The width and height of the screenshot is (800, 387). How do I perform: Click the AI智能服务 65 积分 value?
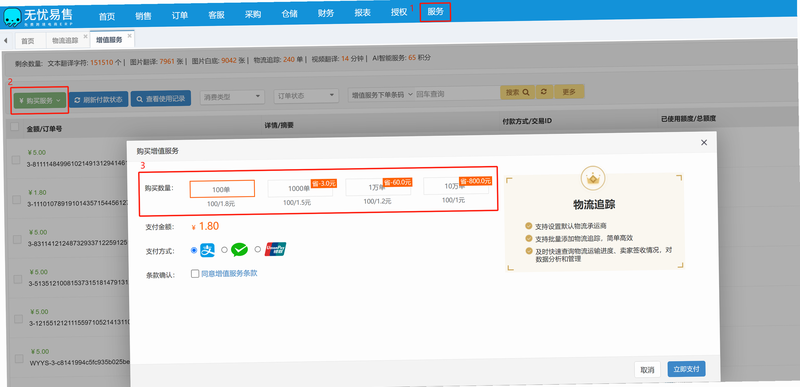(402, 58)
